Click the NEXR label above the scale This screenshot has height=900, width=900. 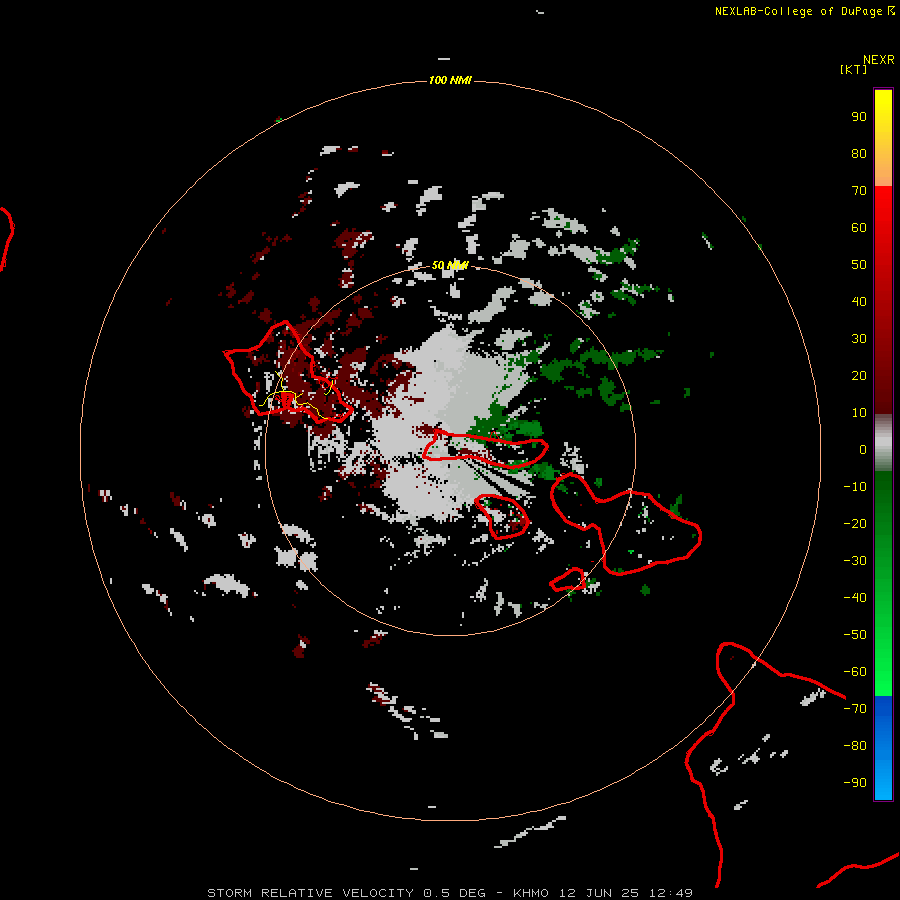(878, 60)
